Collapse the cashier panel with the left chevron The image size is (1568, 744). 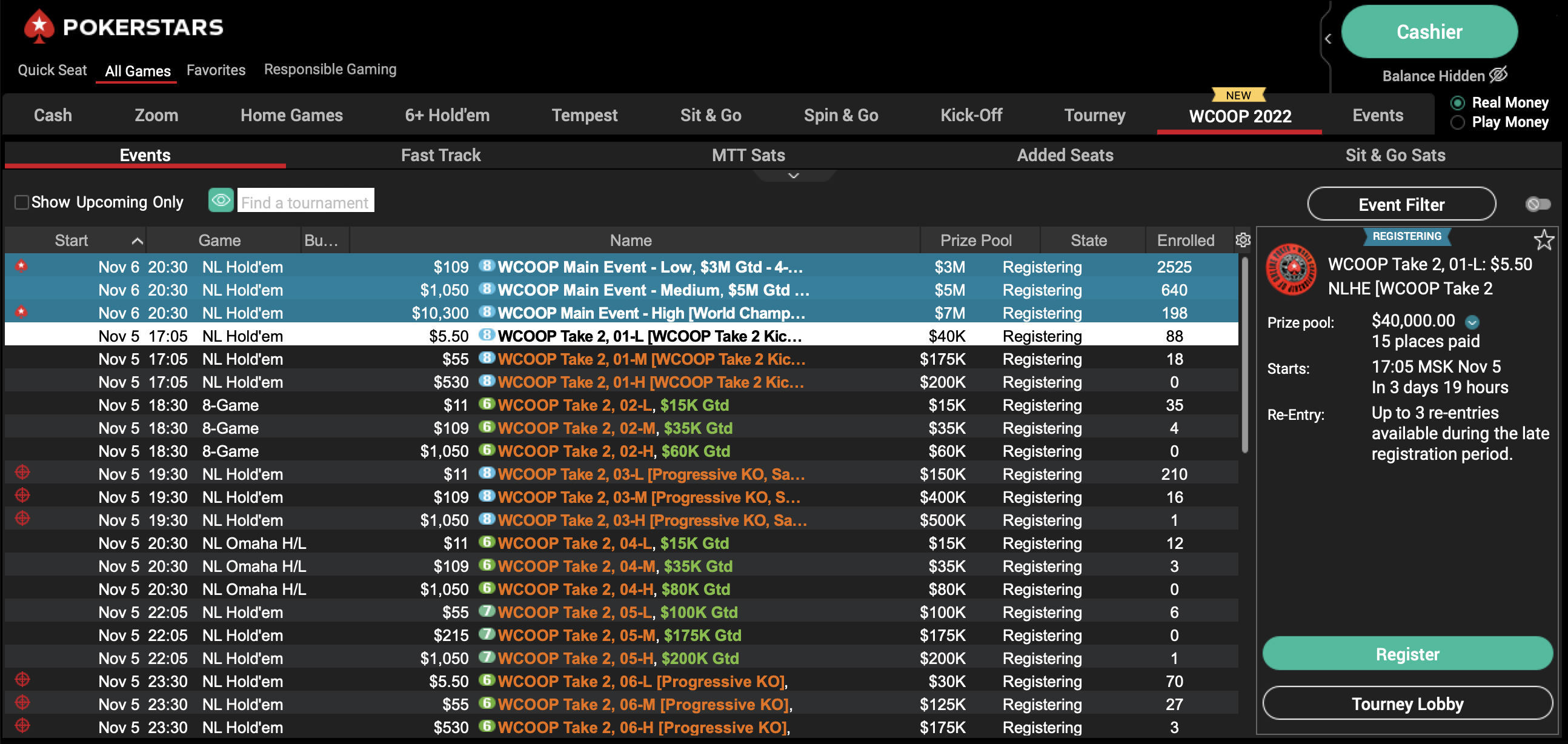[x=1327, y=39]
